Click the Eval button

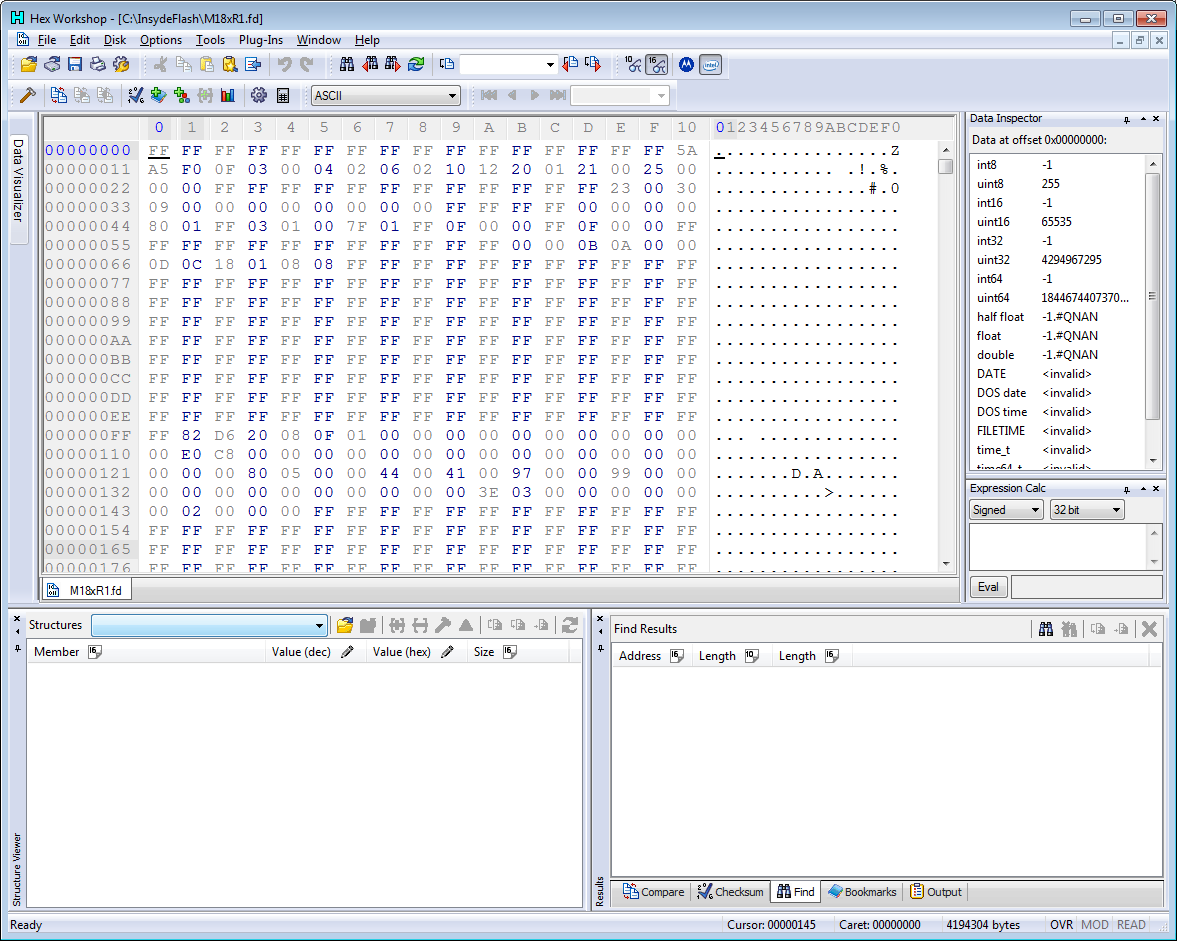click(x=988, y=587)
